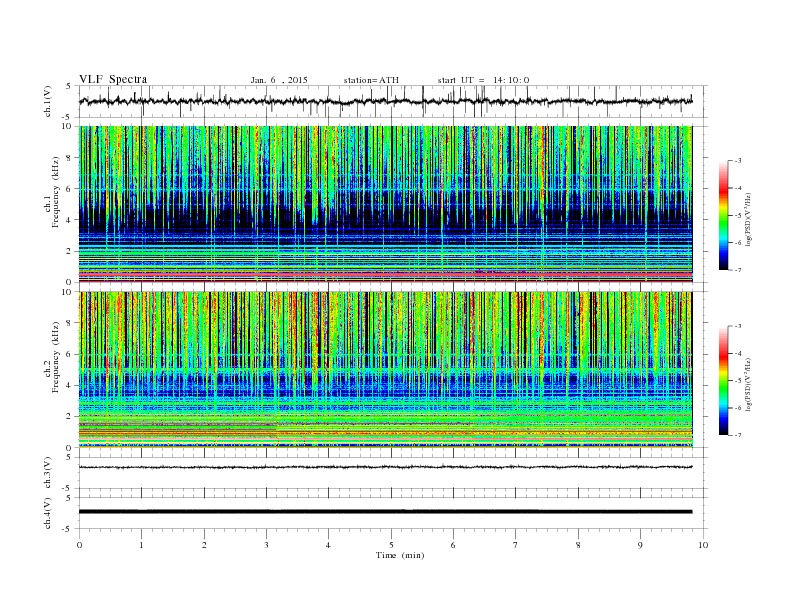Click the "ch.1(V)" waveform axis label
Image resolution: width=792 pixels, height=612 pixels.
(x=48, y=102)
